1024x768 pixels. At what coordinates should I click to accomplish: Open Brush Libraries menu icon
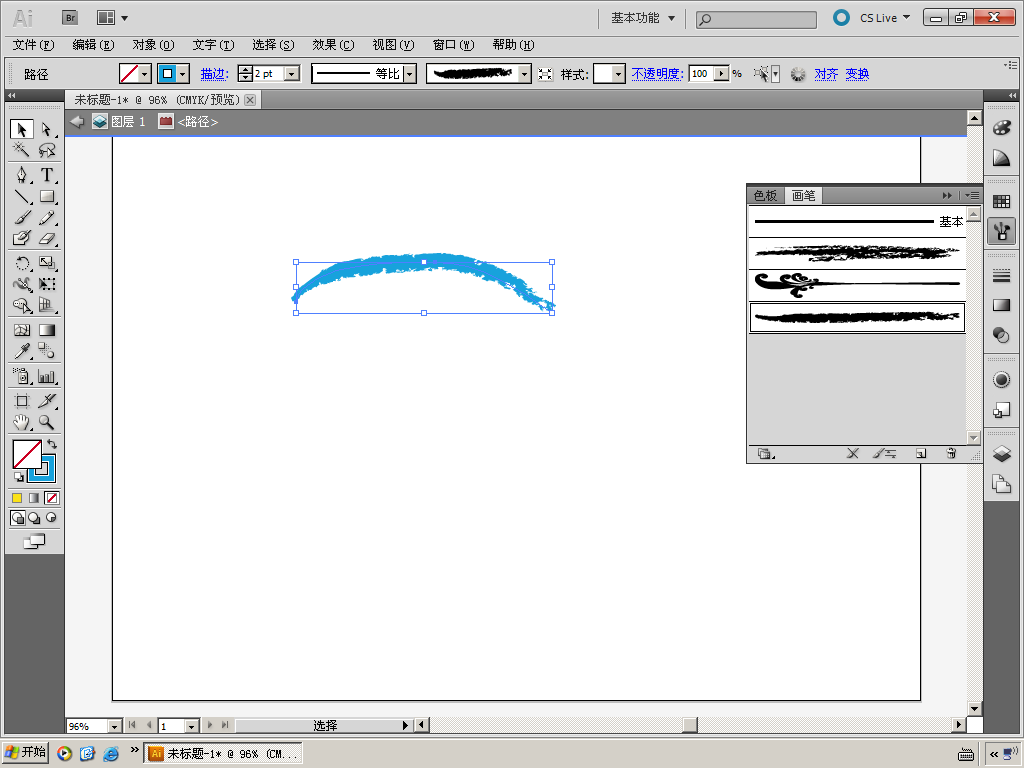click(x=765, y=453)
